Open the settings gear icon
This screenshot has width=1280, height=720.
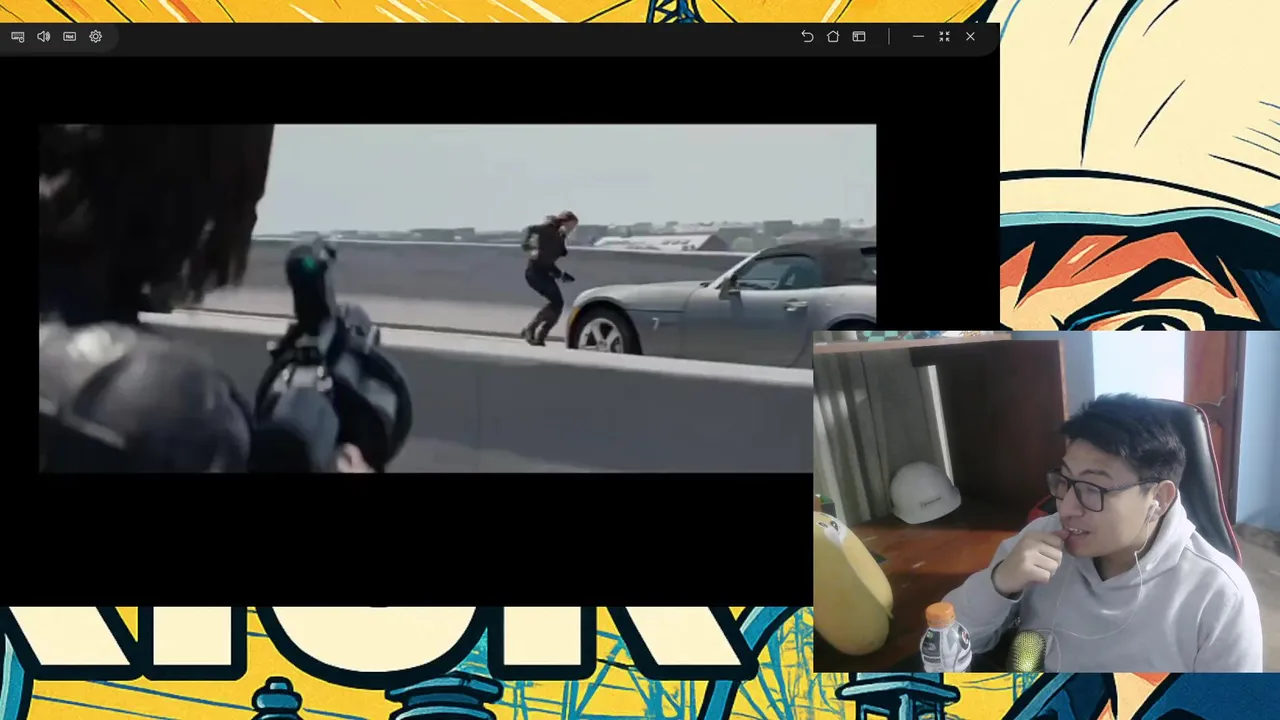pyautogui.click(x=96, y=36)
